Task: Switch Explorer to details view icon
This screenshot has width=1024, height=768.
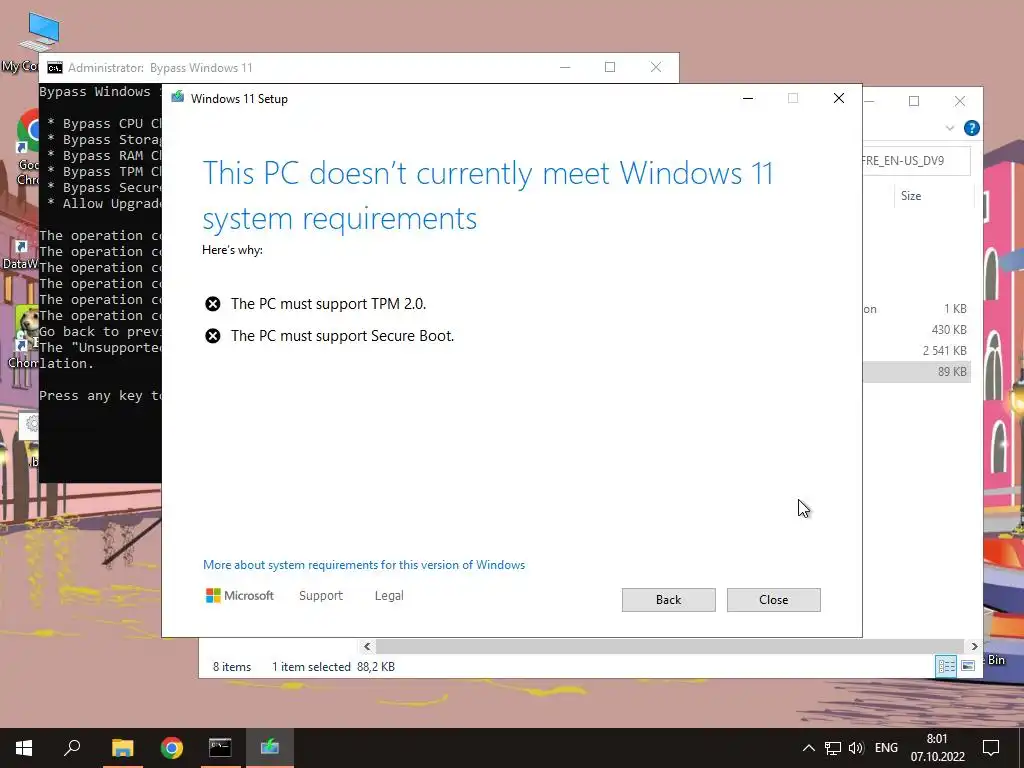Action: (x=946, y=666)
